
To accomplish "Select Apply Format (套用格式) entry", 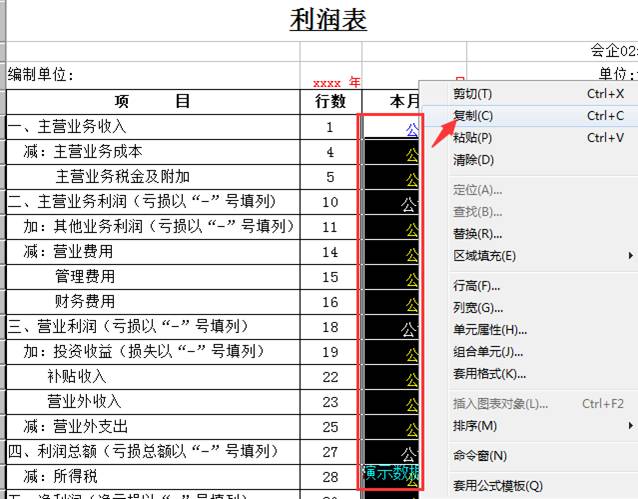I will point(489,374).
